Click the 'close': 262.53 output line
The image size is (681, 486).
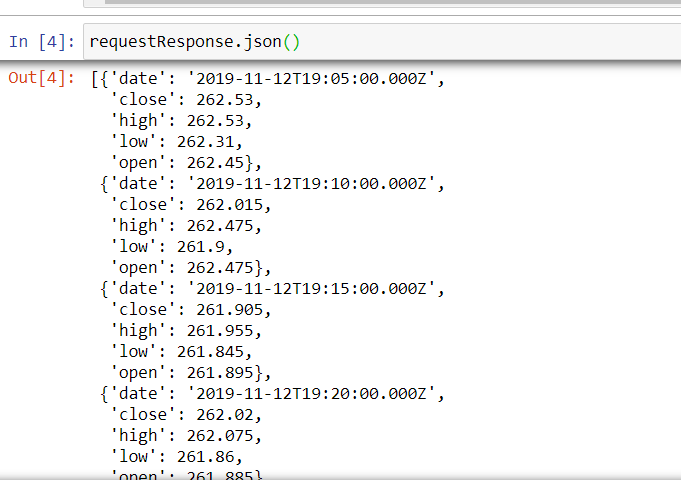tap(190, 99)
